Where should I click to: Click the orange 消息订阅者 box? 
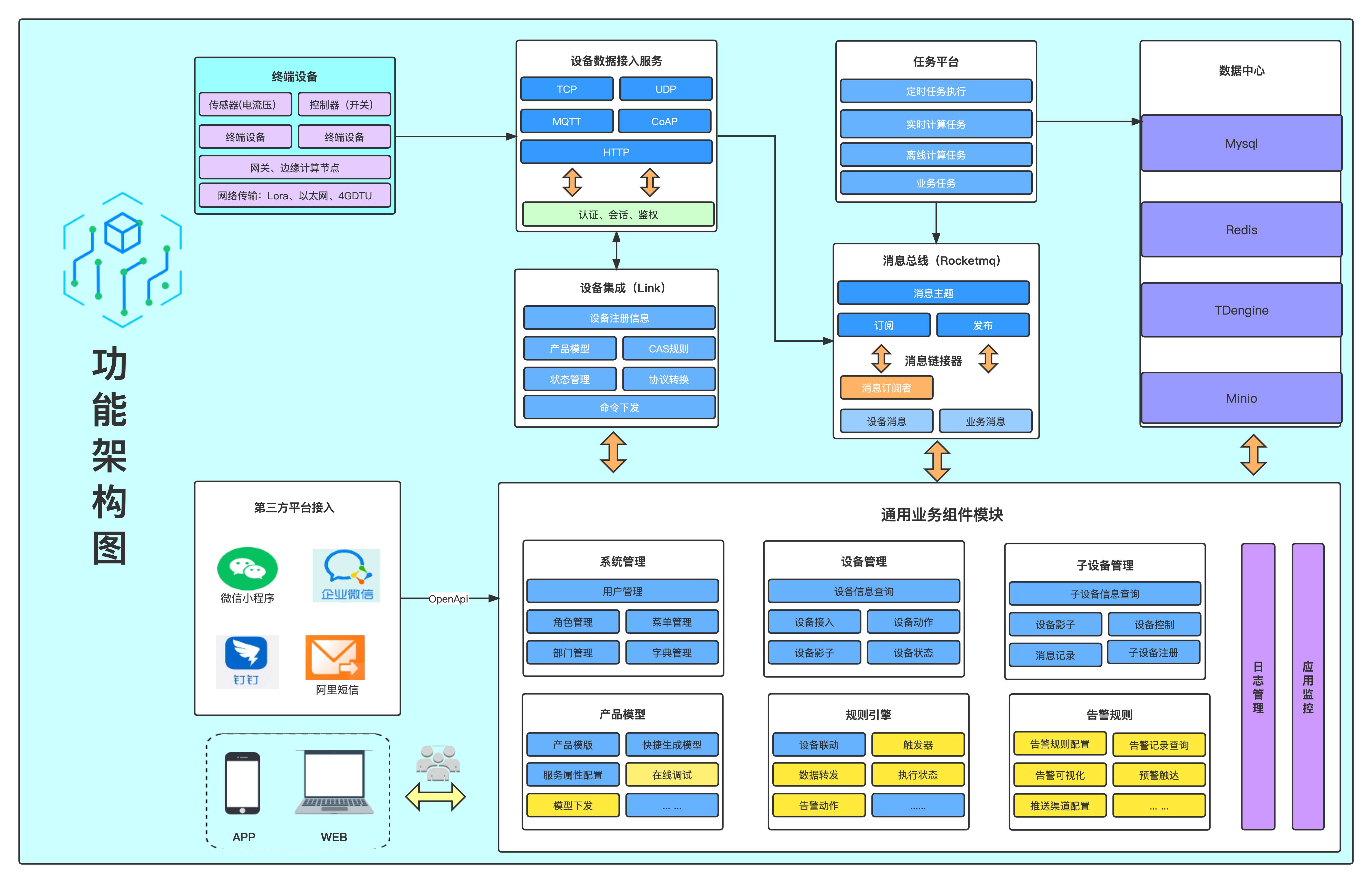(886, 387)
